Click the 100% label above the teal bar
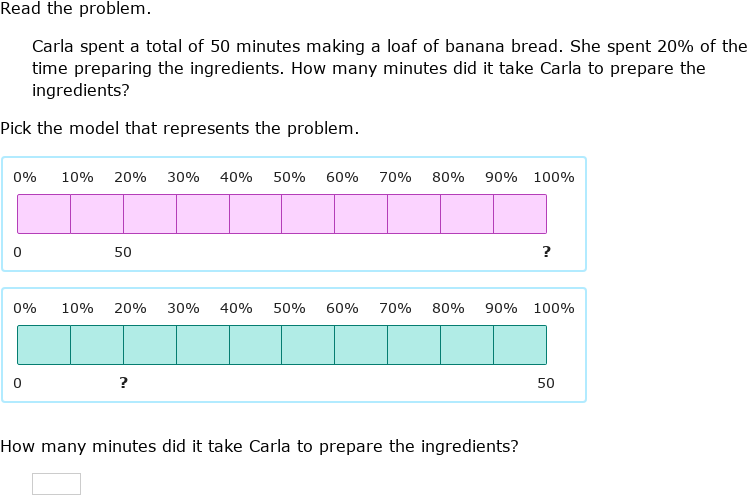The width and height of the screenshot is (748, 496). click(x=554, y=308)
